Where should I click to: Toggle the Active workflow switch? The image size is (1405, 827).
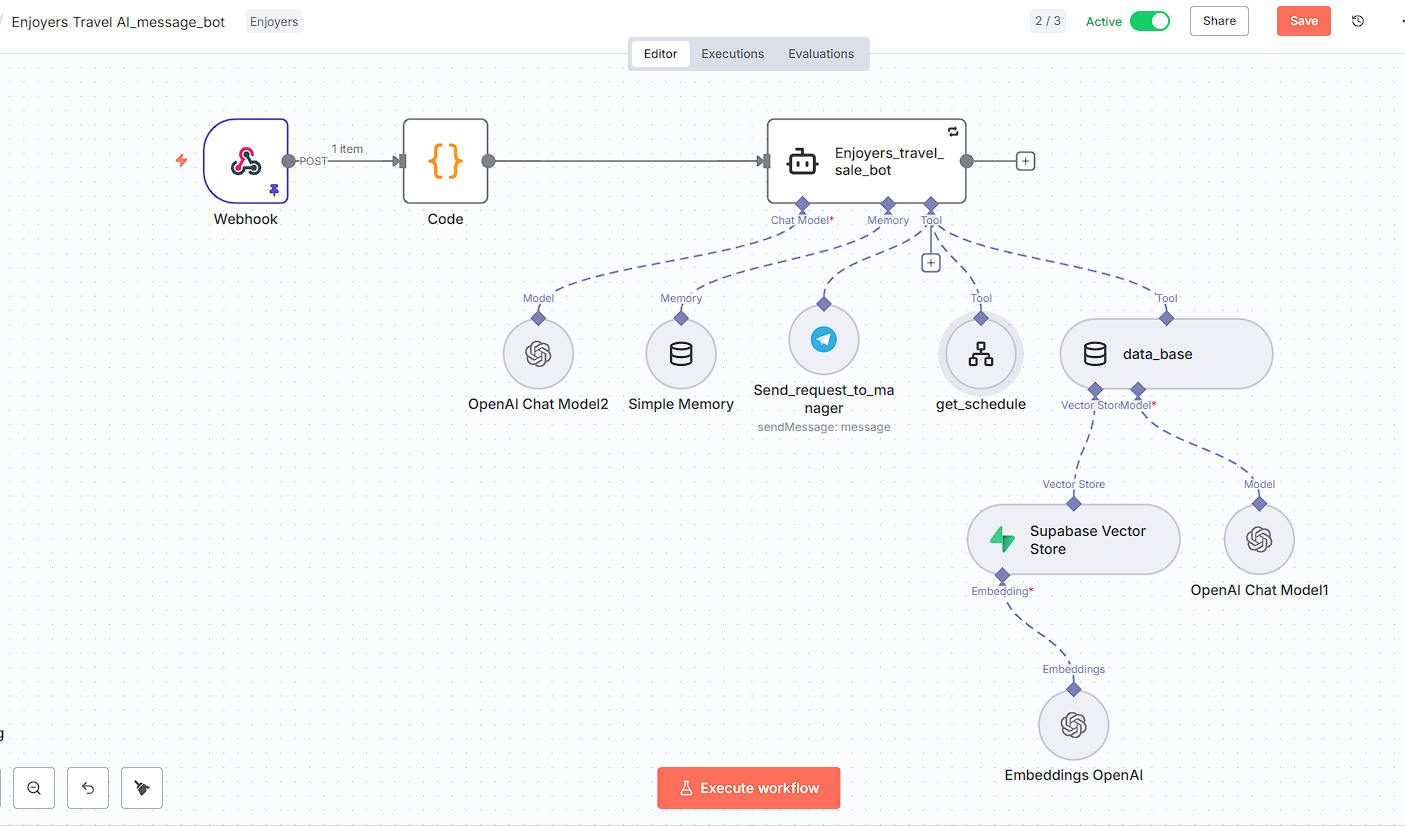[1149, 21]
